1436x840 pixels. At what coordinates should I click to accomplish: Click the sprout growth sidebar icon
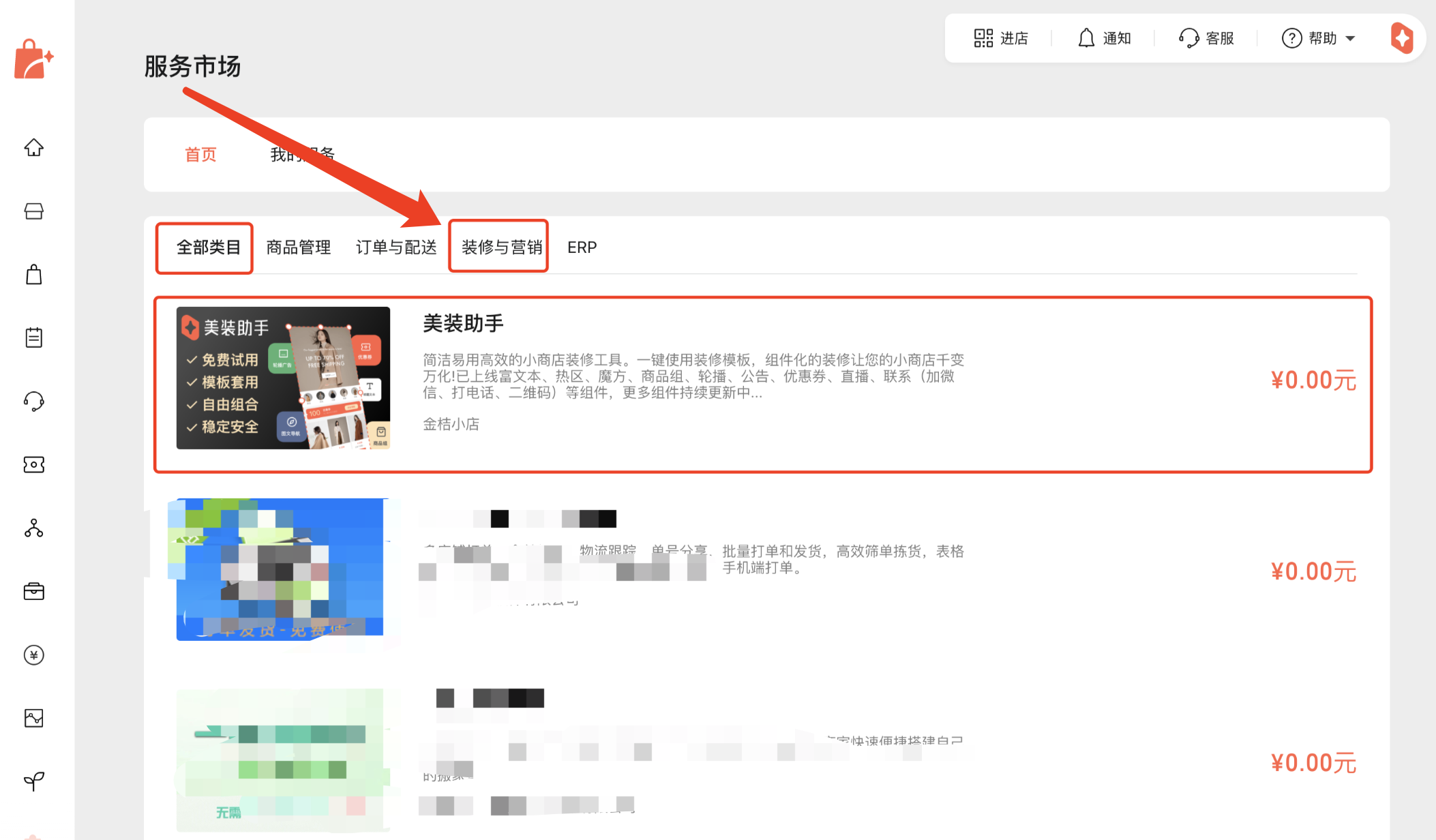tap(33, 781)
